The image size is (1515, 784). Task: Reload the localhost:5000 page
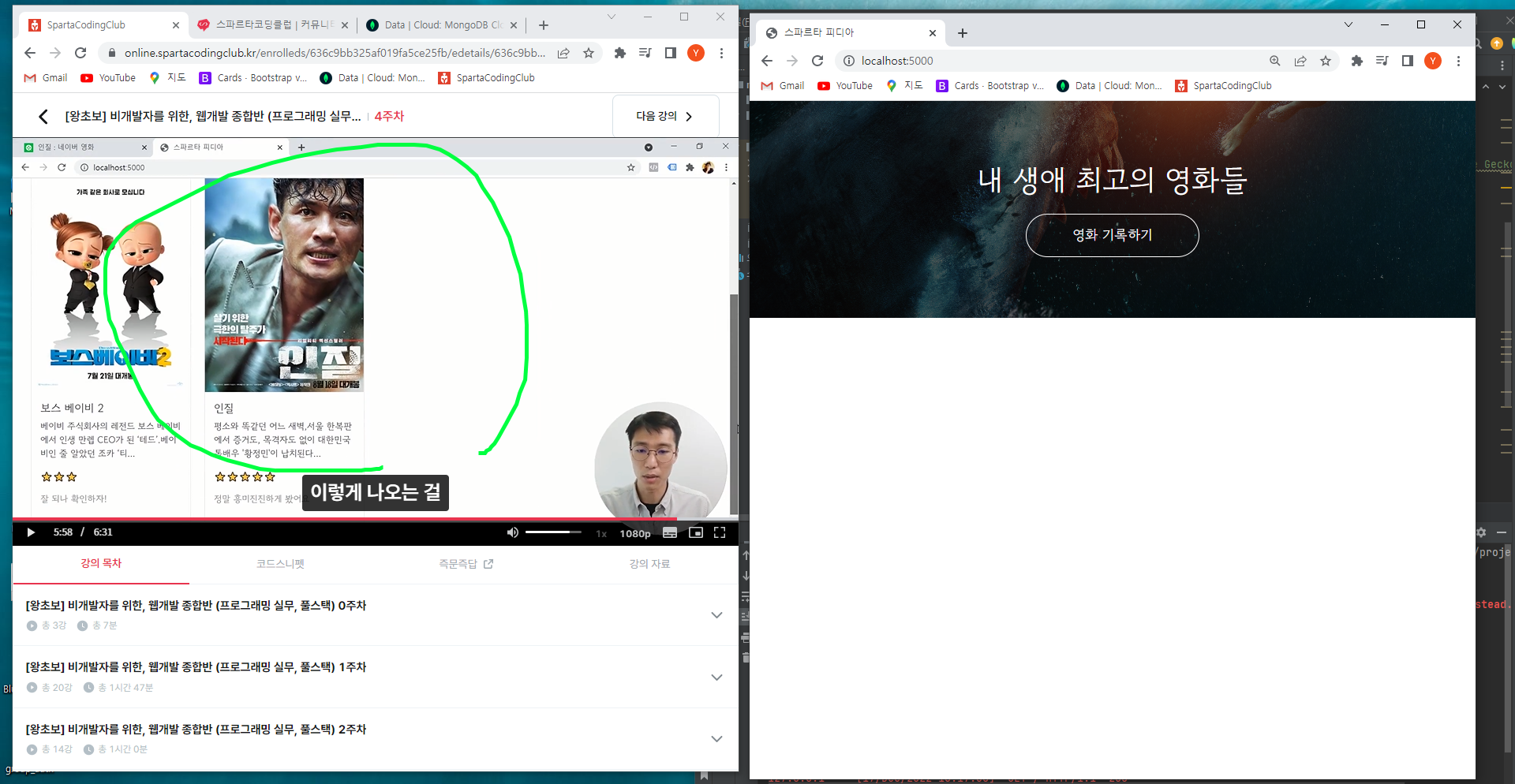click(817, 61)
